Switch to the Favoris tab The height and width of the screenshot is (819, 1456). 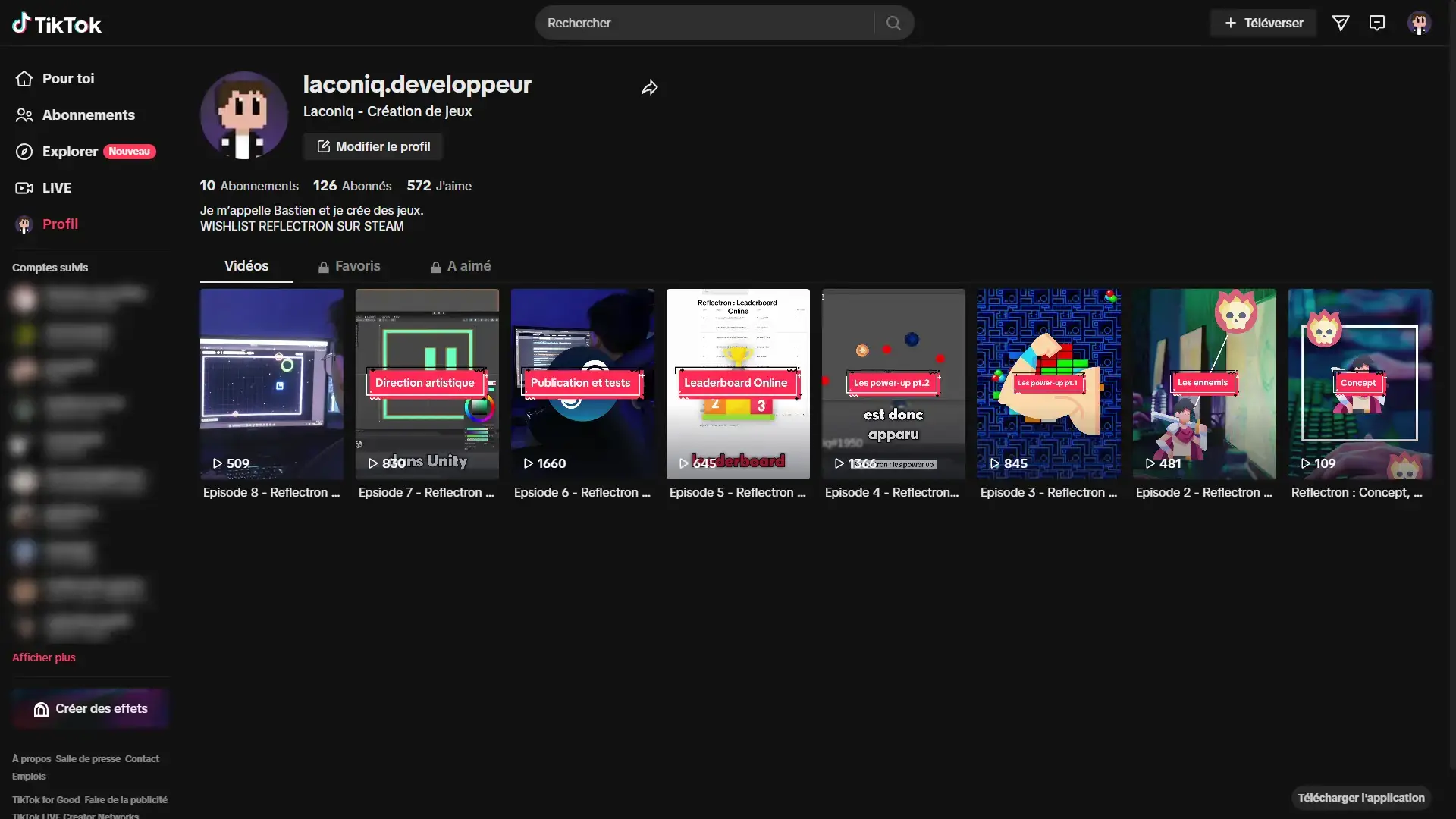[x=349, y=266]
